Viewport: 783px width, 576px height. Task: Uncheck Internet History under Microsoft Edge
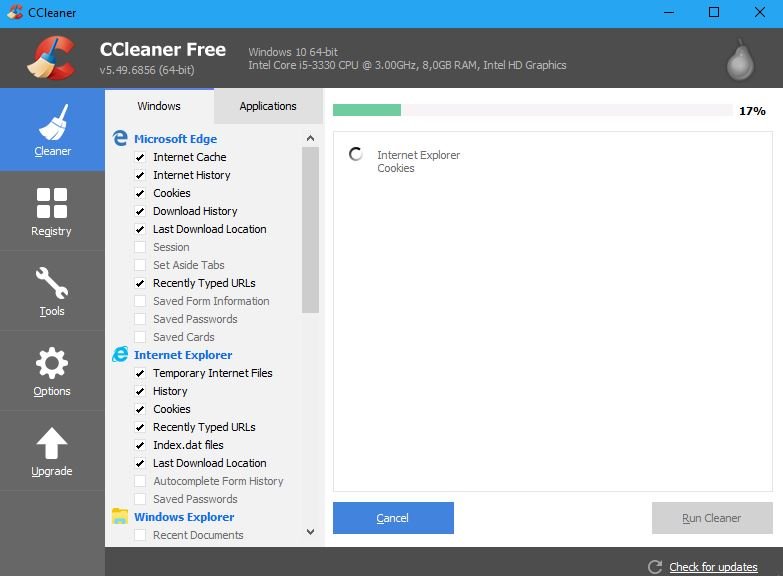(140, 175)
